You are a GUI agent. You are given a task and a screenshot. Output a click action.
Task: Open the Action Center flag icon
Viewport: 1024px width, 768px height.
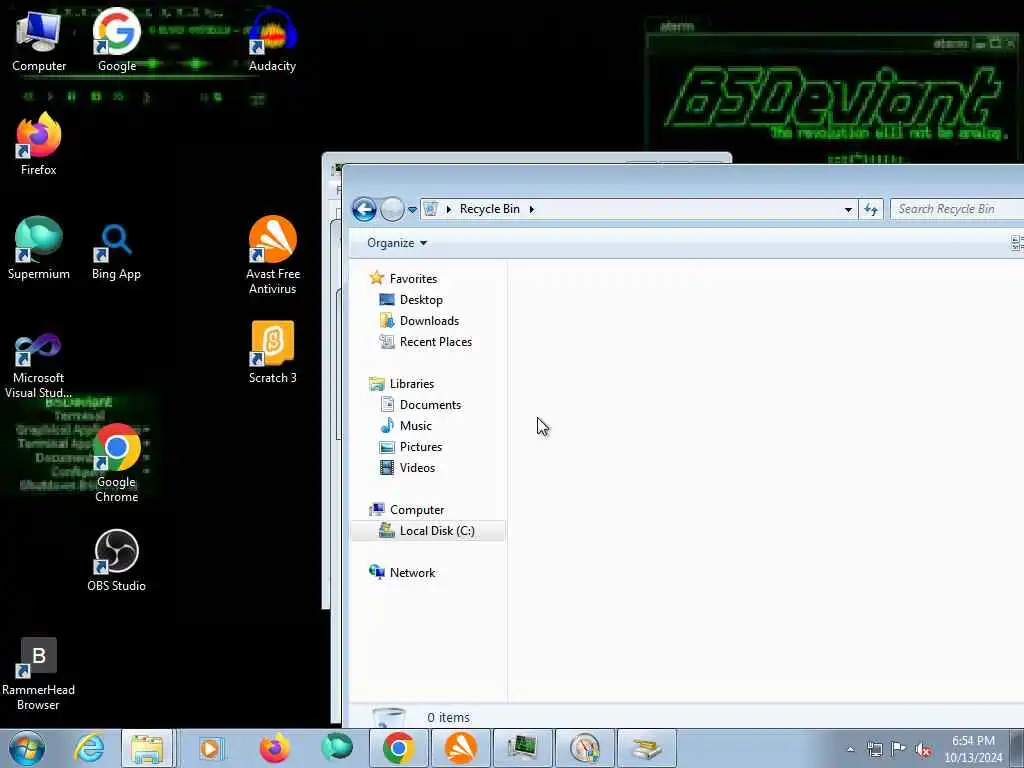click(x=899, y=749)
